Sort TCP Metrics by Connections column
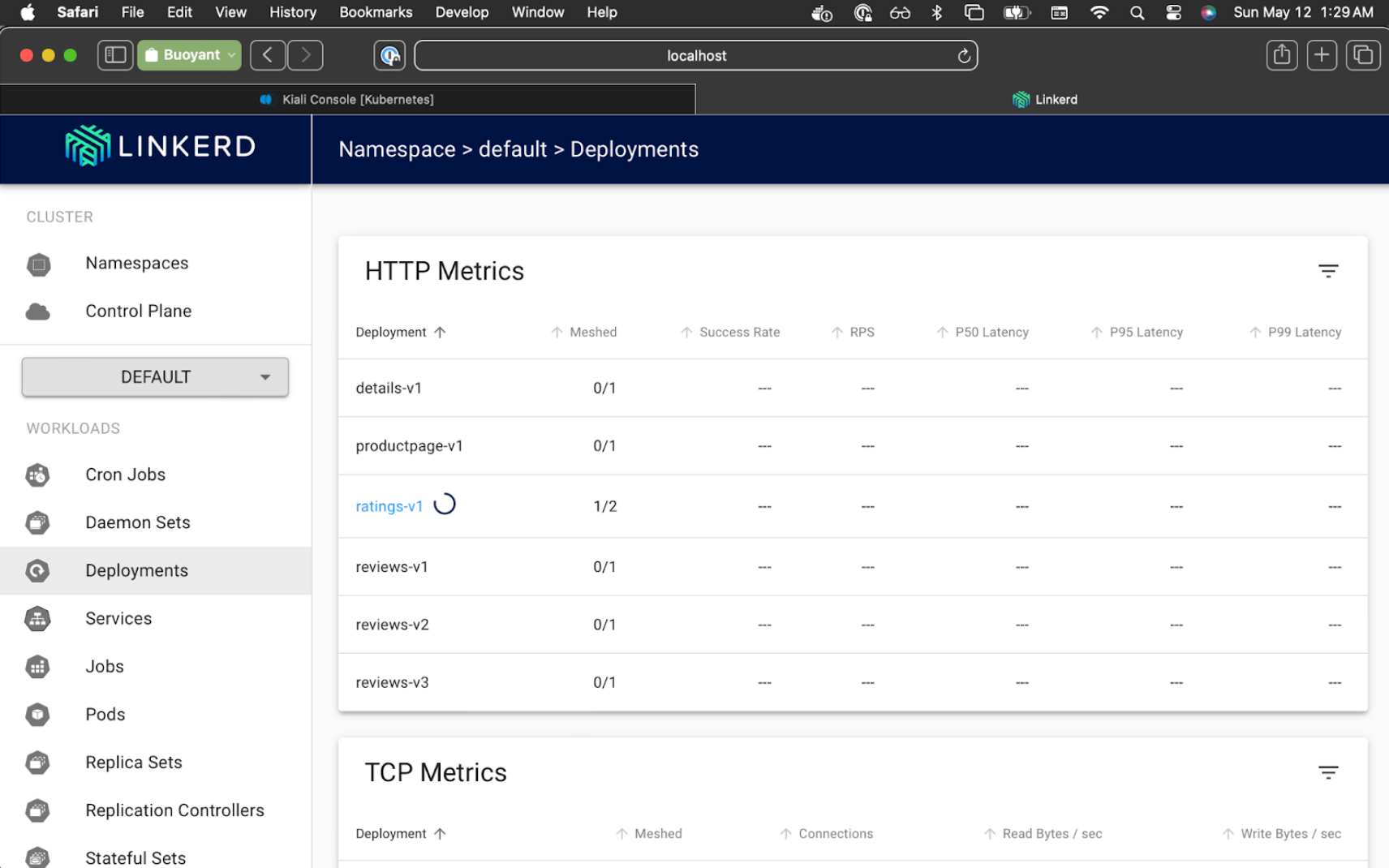 [827, 834]
